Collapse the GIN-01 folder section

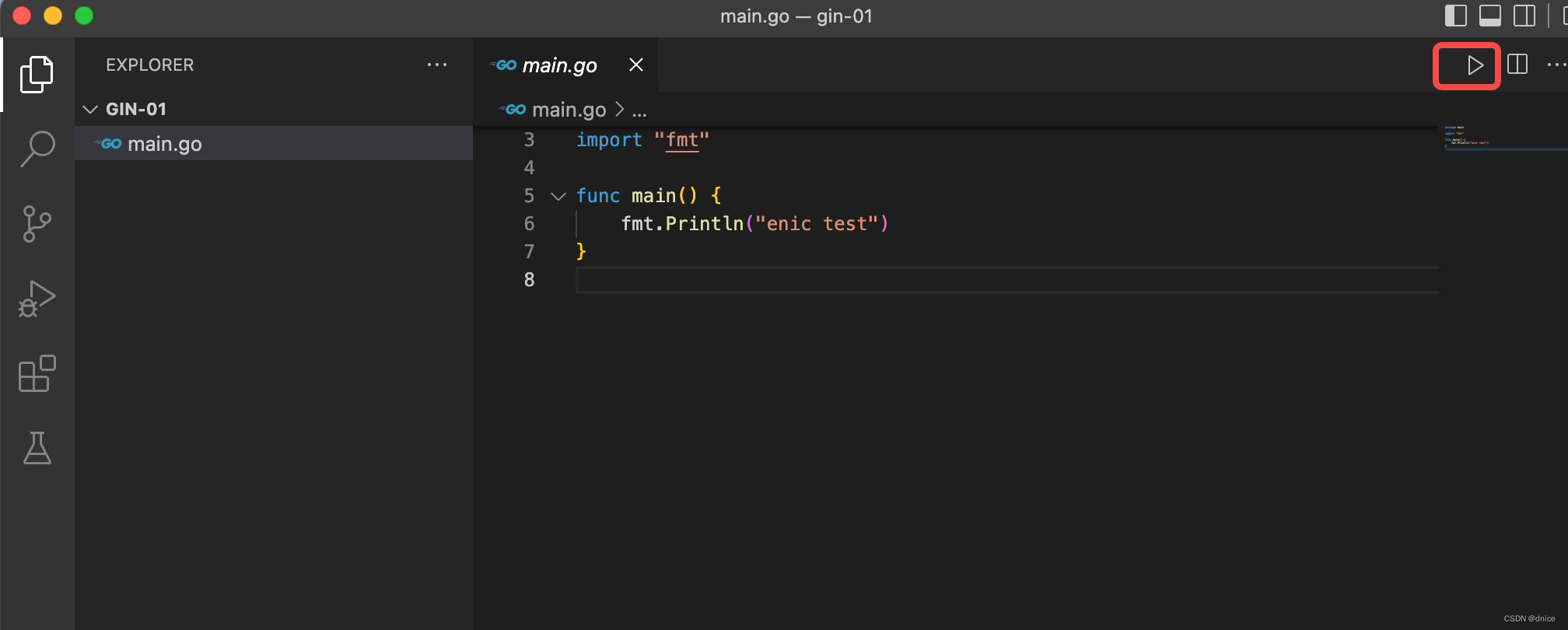tap(90, 110)
